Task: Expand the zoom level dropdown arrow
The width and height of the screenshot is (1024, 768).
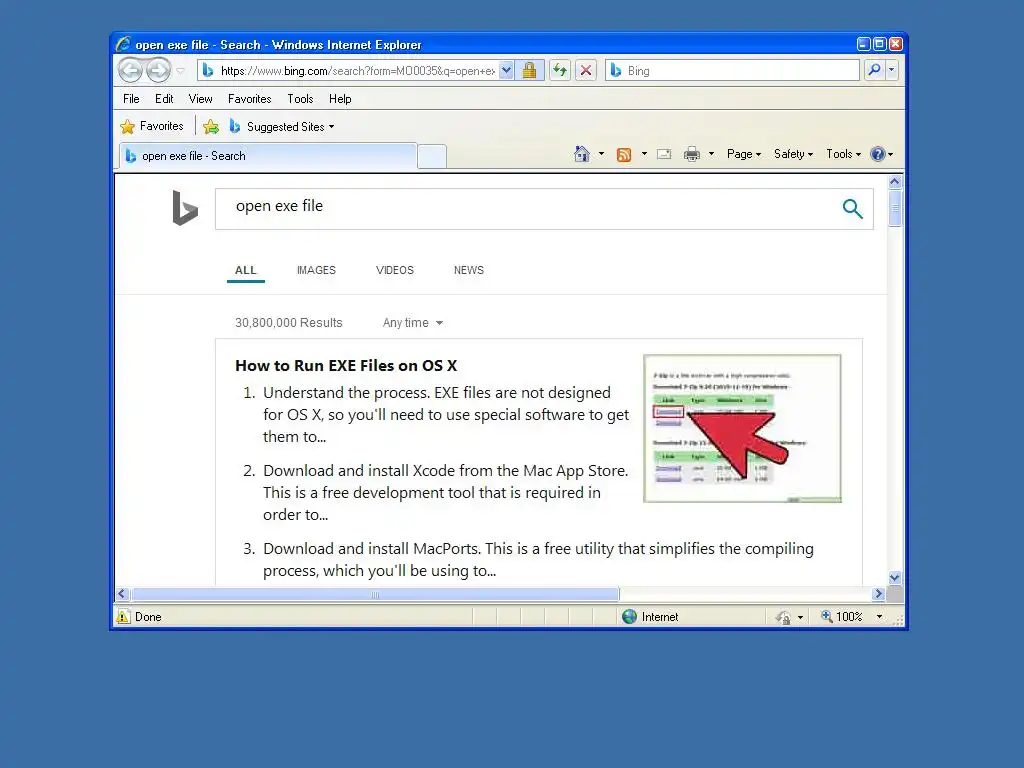Action: pyautogui.click(x=879, y=616)
